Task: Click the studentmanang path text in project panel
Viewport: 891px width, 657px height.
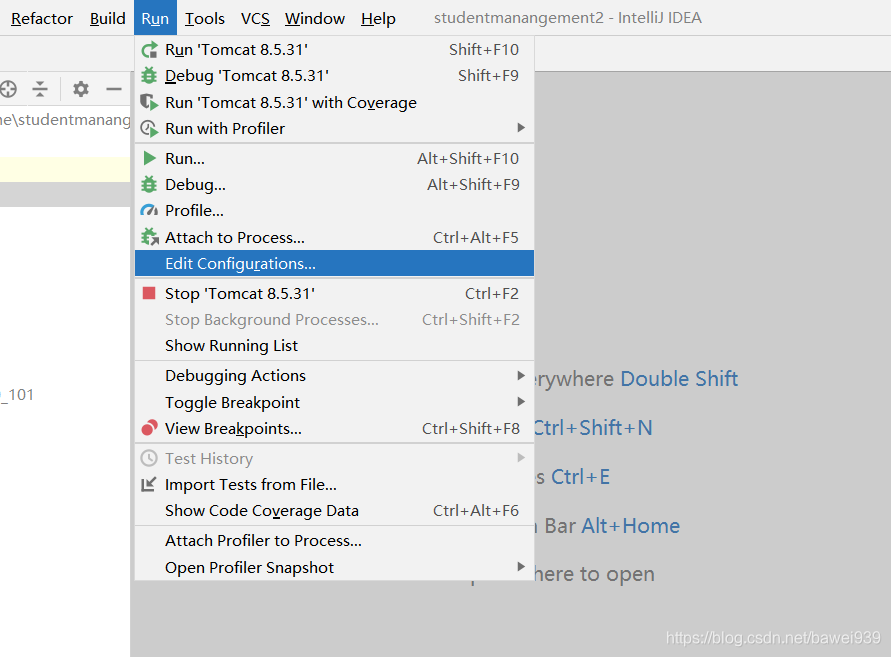Action: pyautogui.click(x=65, y=119)
